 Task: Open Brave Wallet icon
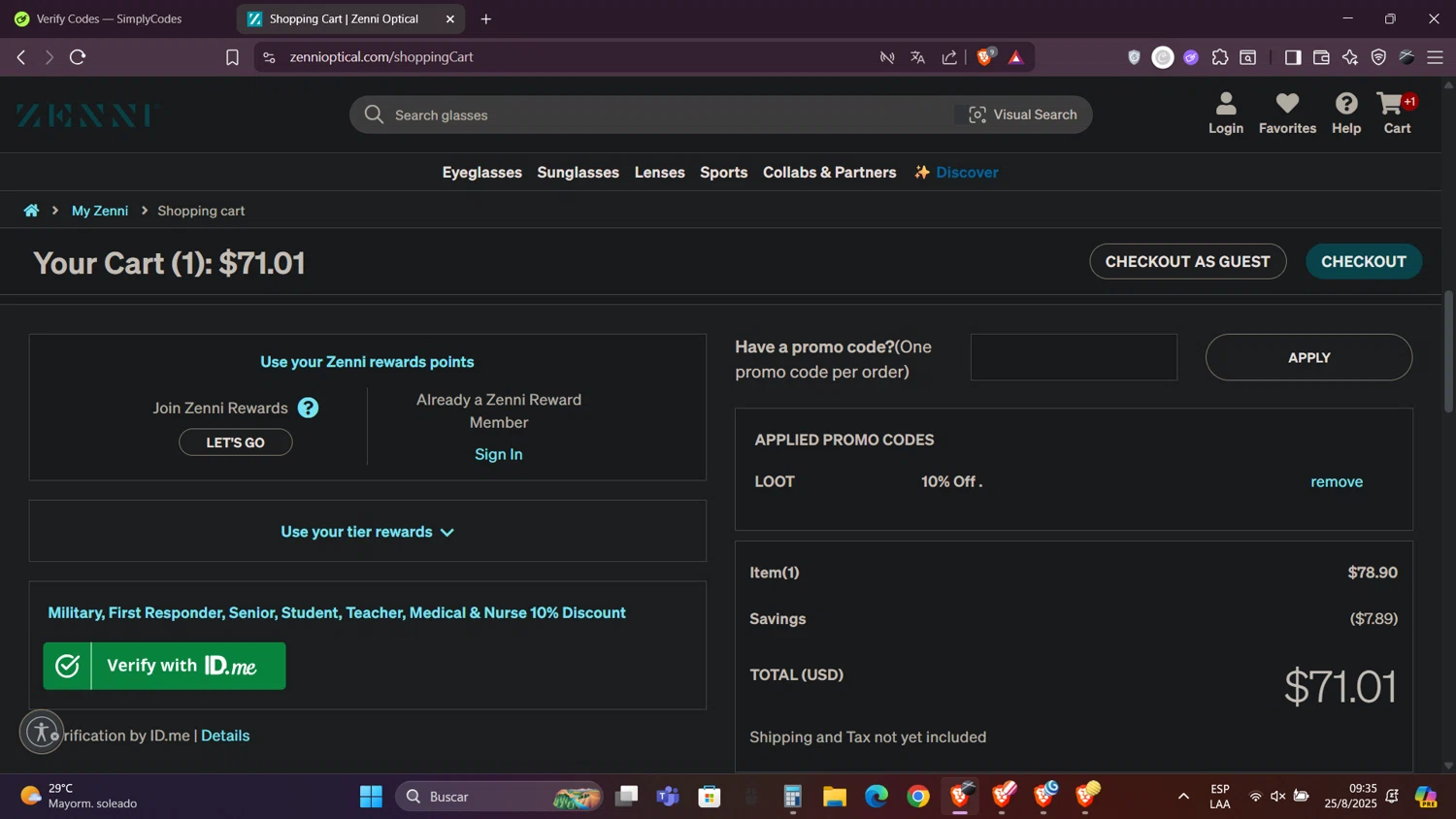[1321, 57]
